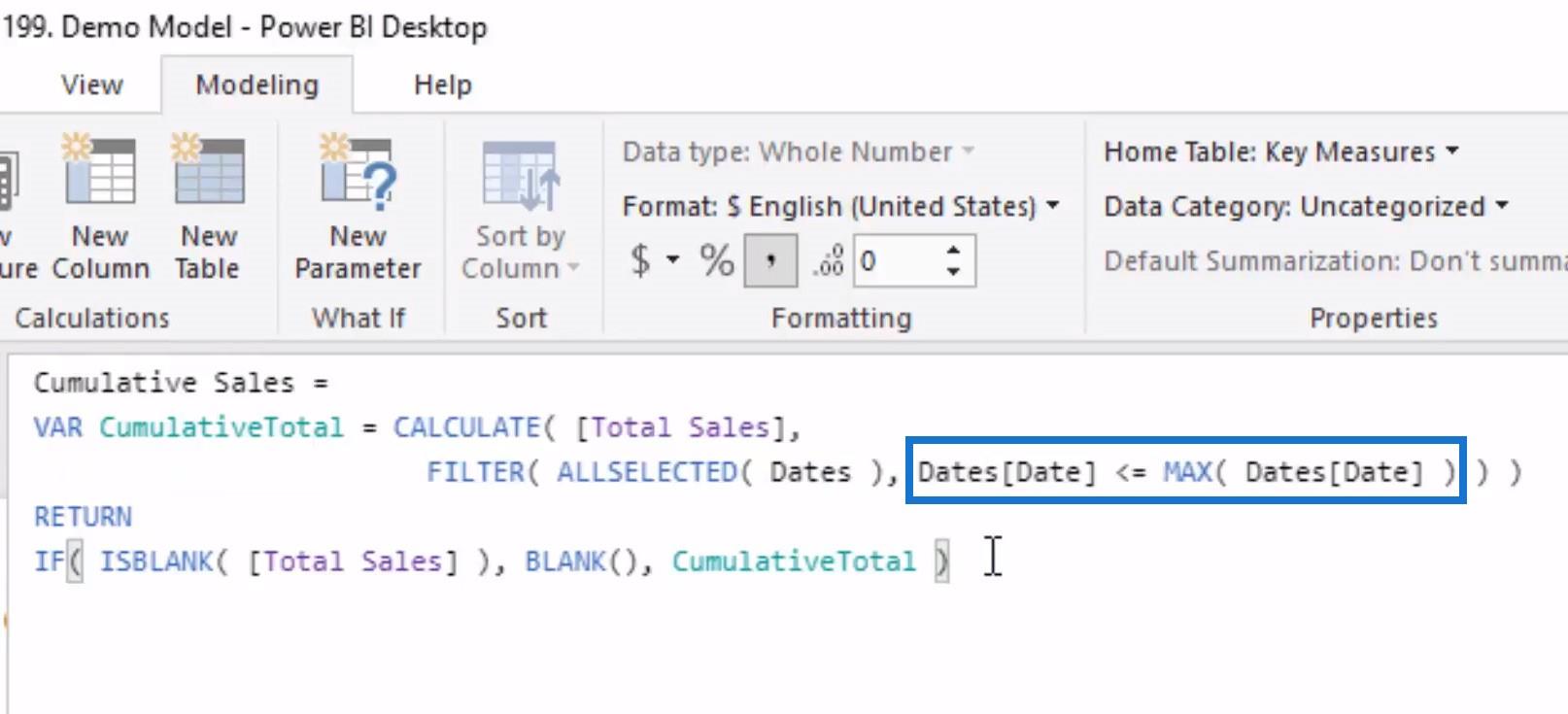The height and width of the screenshot is (714, 1568).
Task: Click BLANK() in the IF statement
Action: pos(581,561)
